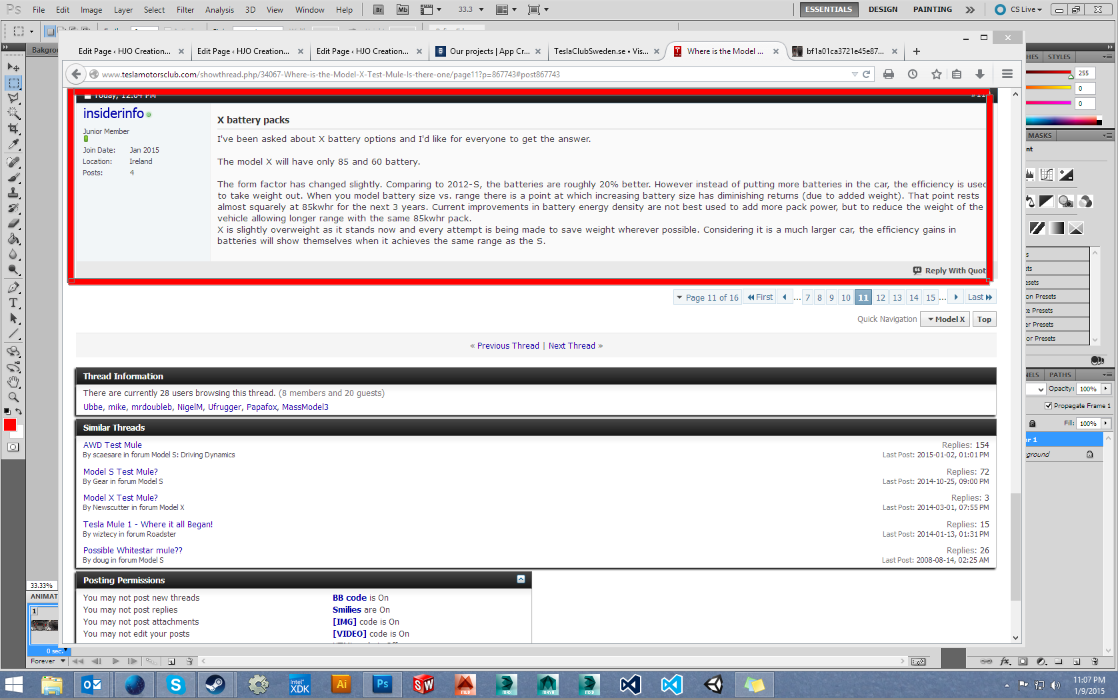This screenshot has width=1118, height=700.
Task: Click the browser back arrow button
Action: coord(76,74)
